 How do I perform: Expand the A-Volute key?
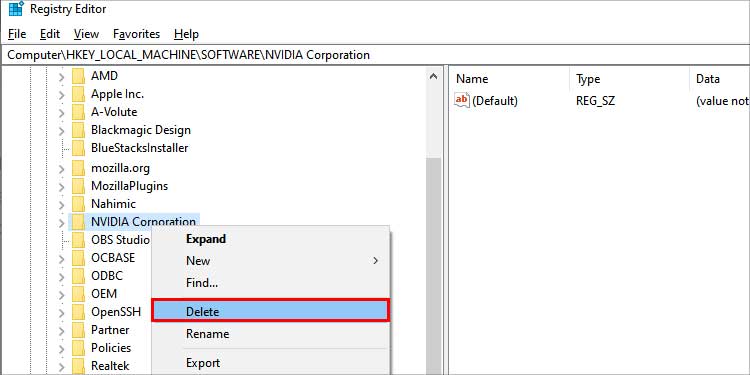click(61, 113)
